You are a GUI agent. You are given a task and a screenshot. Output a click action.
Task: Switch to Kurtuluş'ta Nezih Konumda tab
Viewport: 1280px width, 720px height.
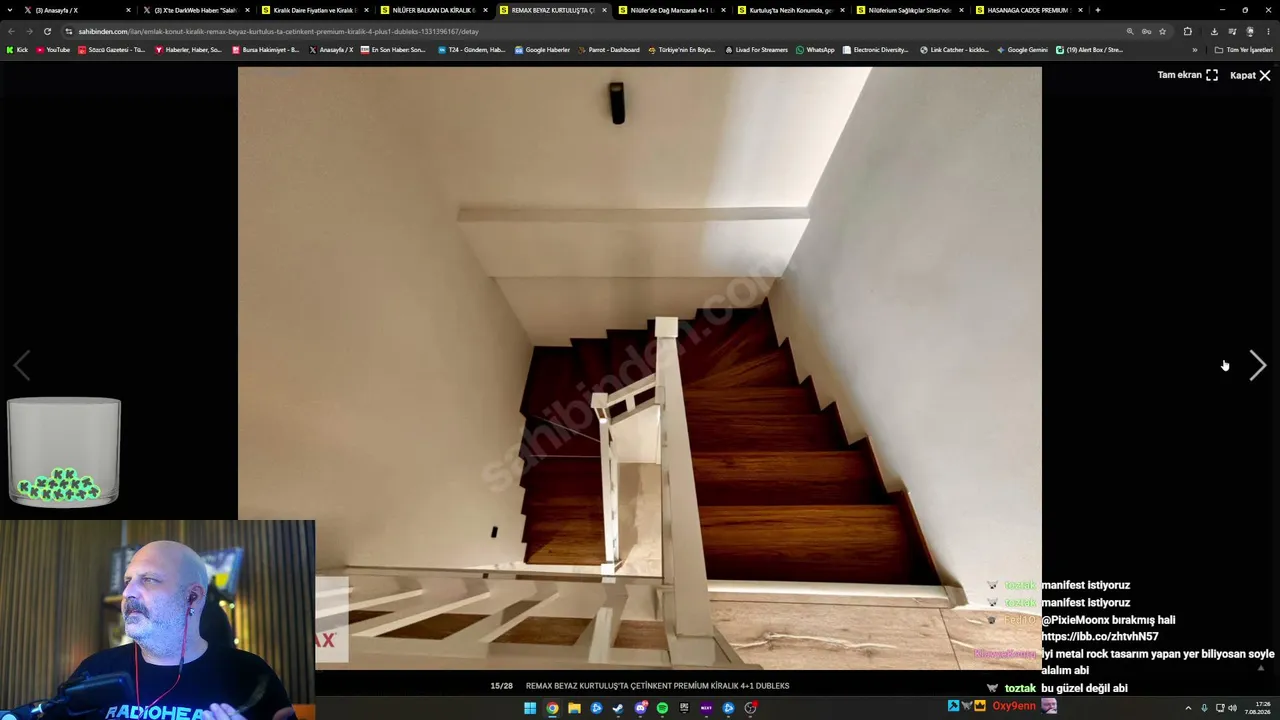click(x=790, y=10)
